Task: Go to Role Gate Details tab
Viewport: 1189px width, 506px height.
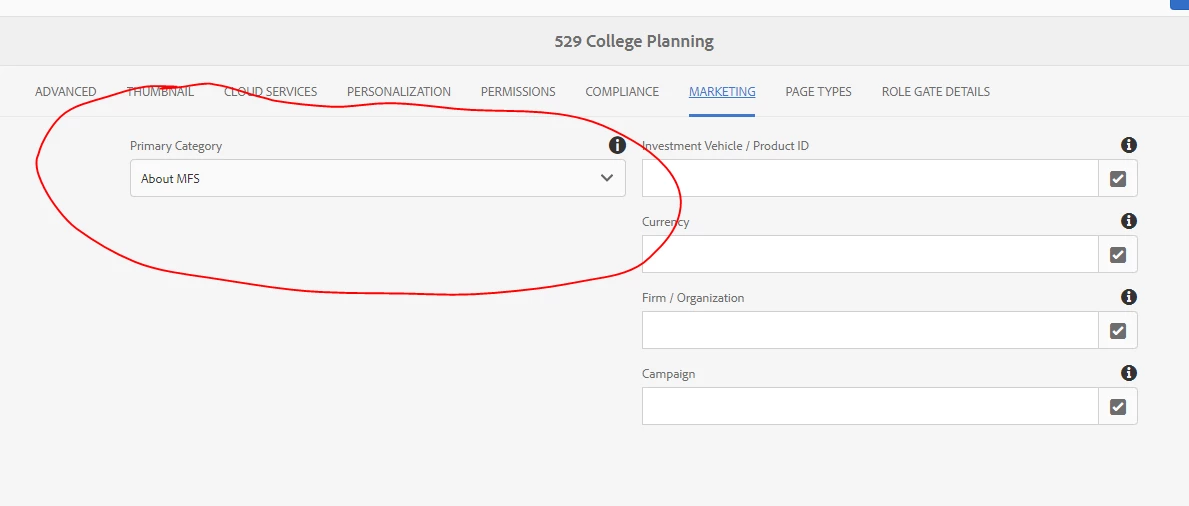Action: 935,92
